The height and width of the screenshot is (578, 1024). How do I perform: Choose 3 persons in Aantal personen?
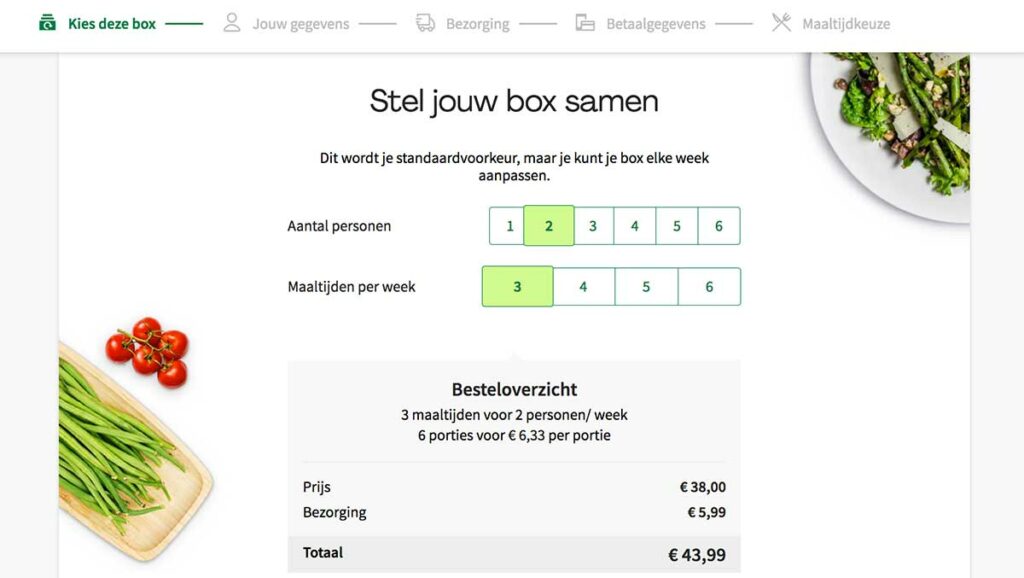[593, 226]
